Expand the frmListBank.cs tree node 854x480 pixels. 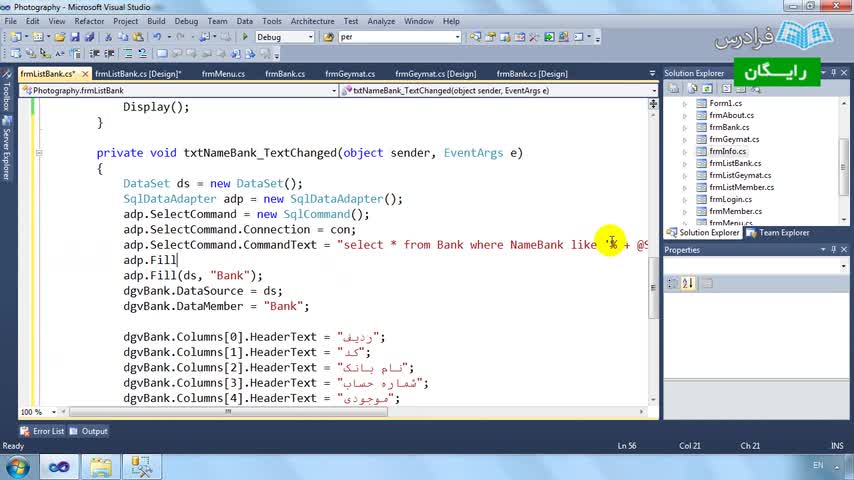coord(685,163)
